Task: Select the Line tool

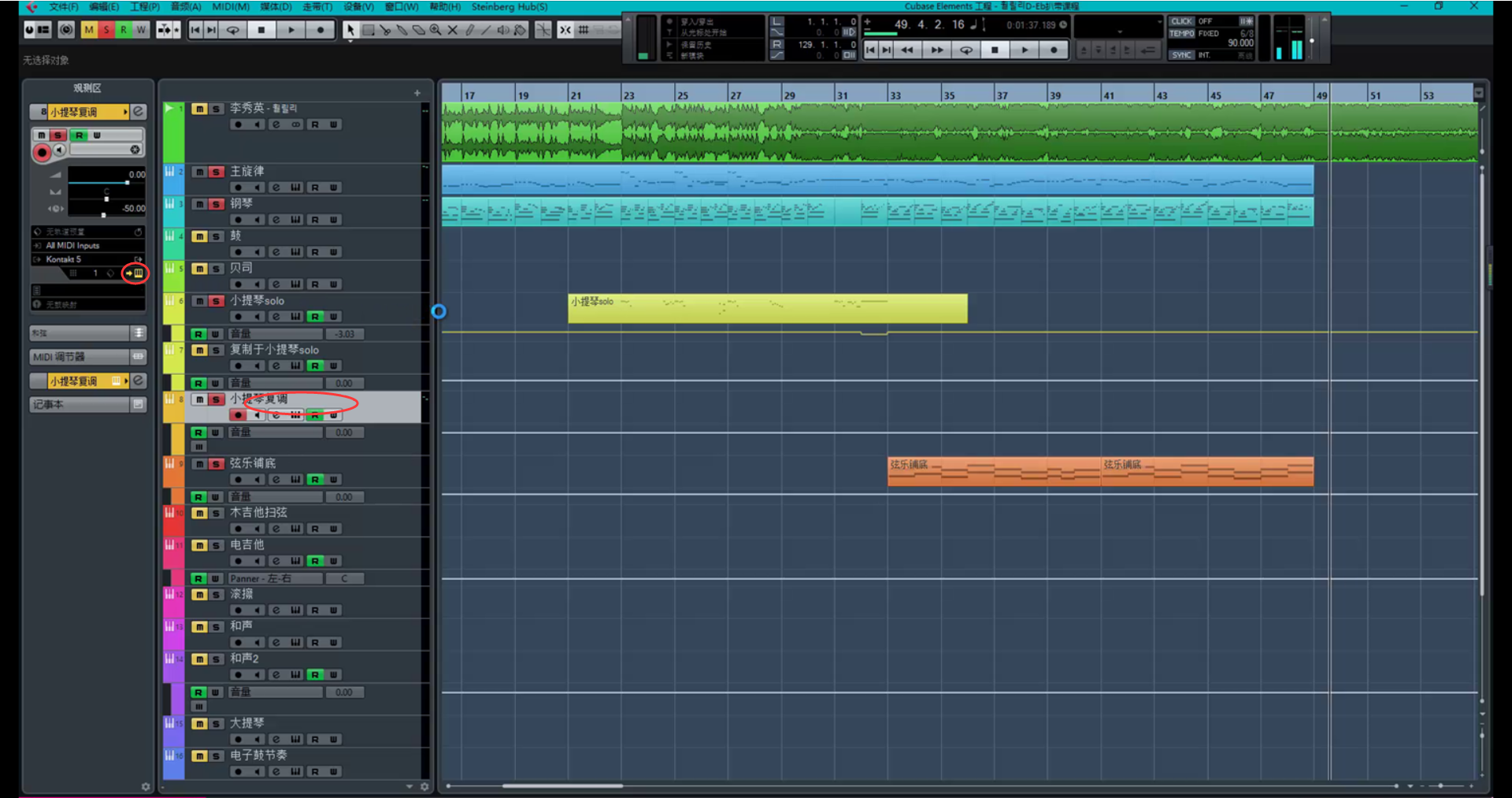Action: tap(486, 30)
